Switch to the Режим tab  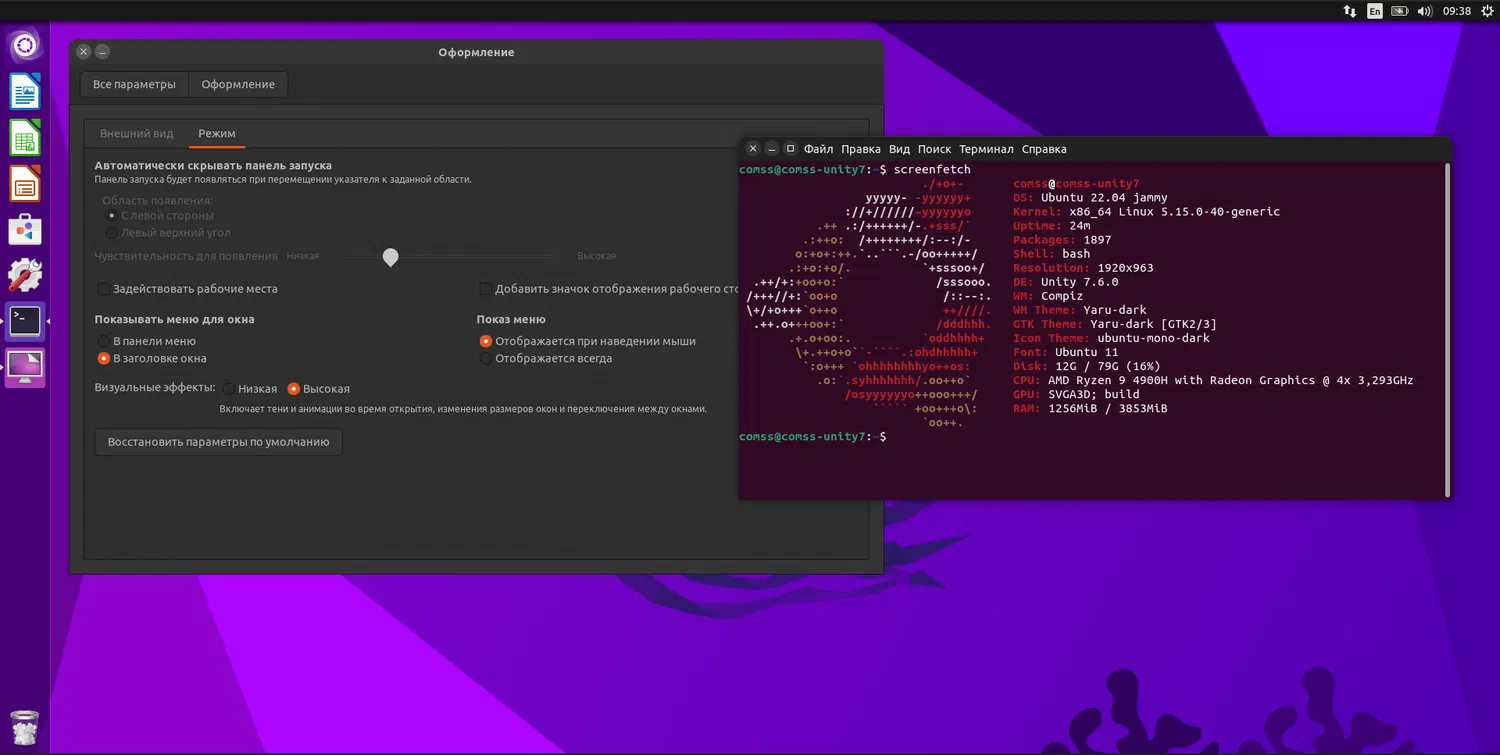pos(217,133)
